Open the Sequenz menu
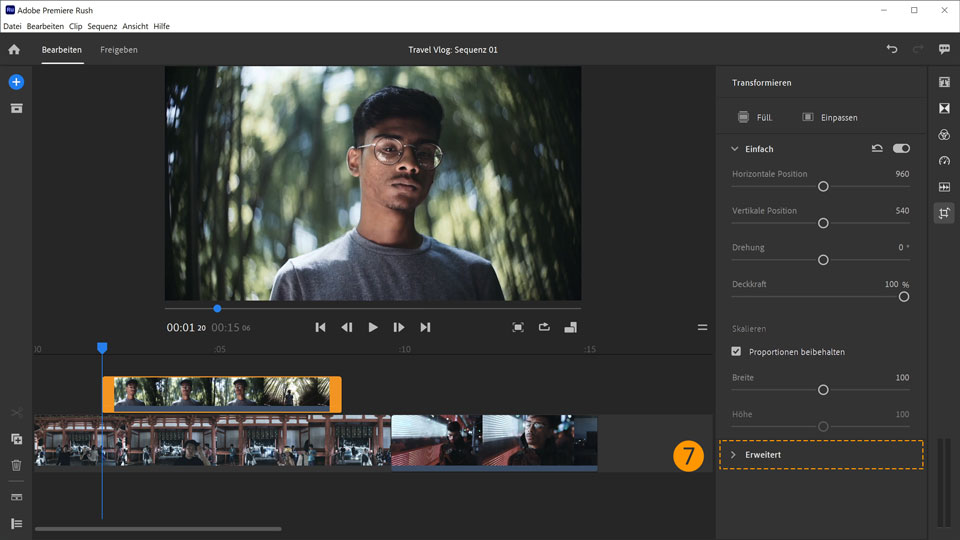The height and width of the screenshot is (540, 960). tap(102, 26)
